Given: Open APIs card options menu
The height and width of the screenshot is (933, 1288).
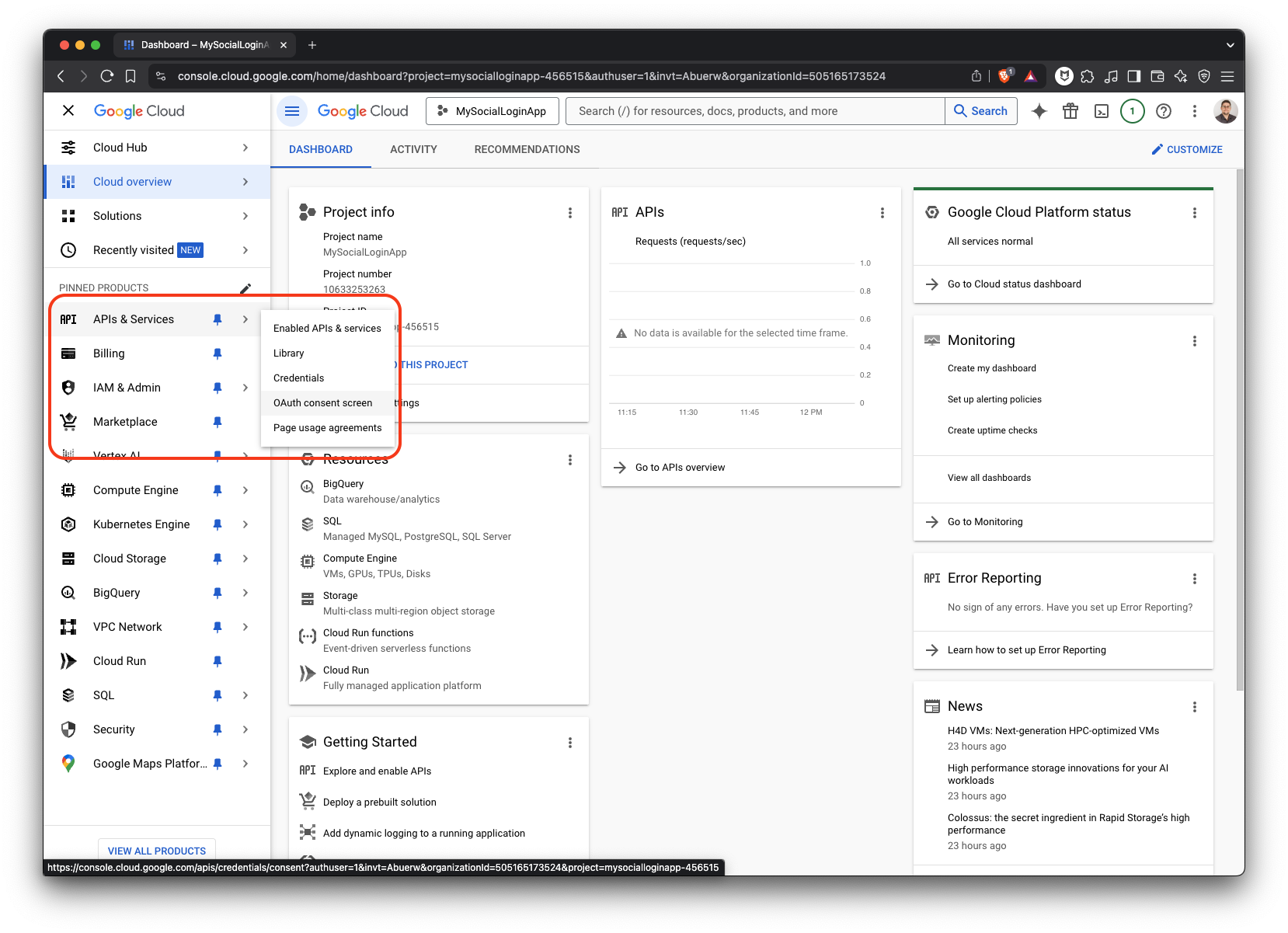Looking at the screenshot, I should [x=882, y=213].
